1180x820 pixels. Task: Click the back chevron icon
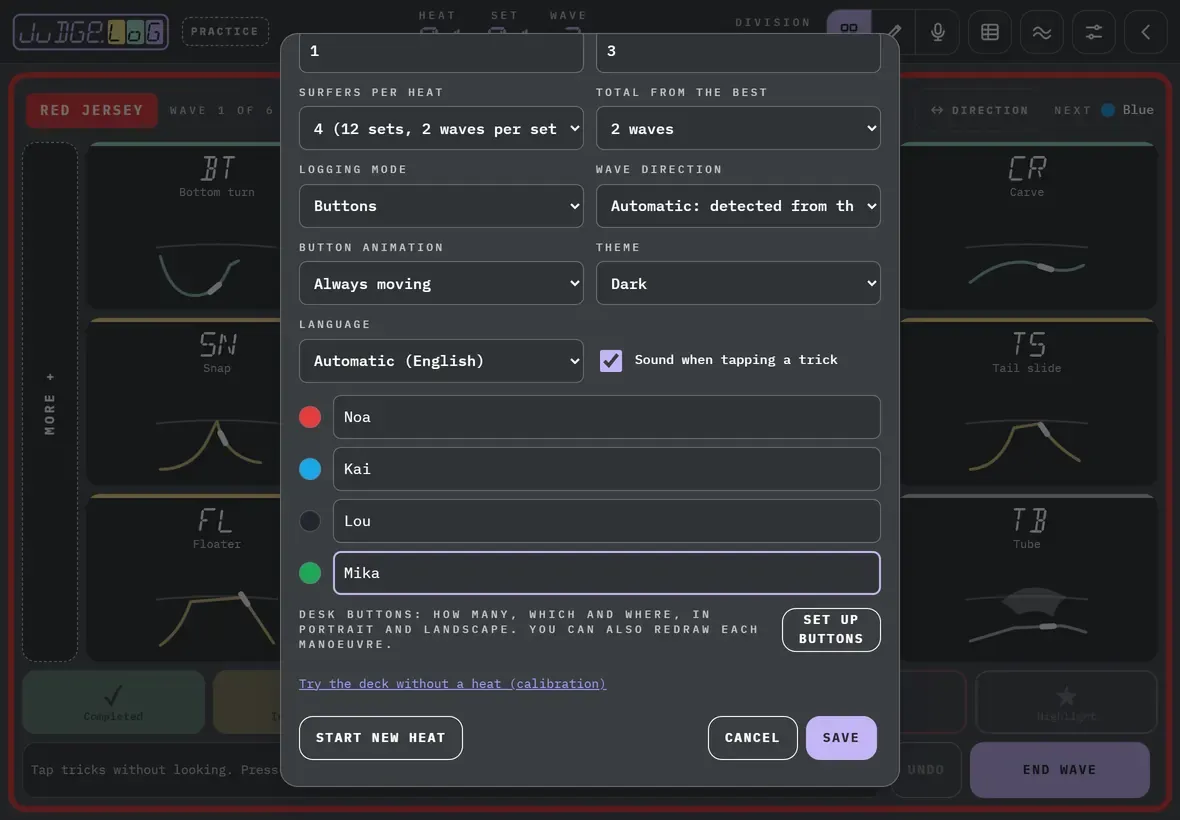1145,32
